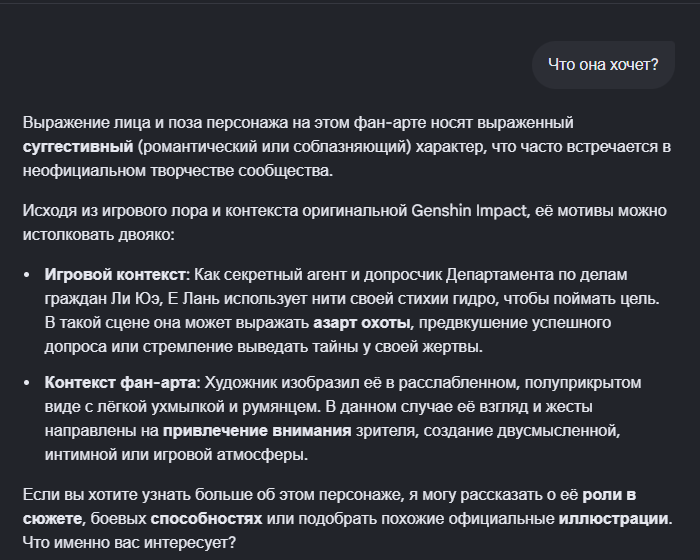The width and height of the screenshot is (700, 560).
Task: Click the user message bubble "Что она хочет?"
Action: point(603,65)
